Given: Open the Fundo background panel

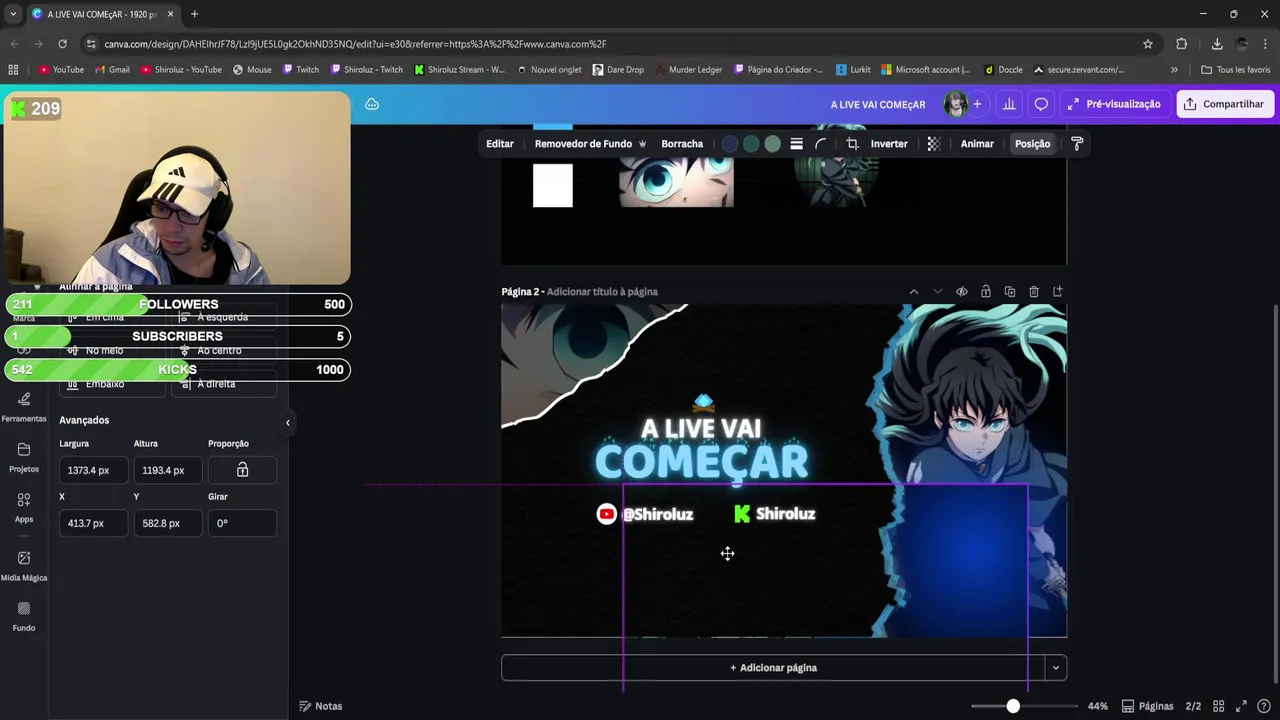Looking at the screenshot, I should click(x=24, y=616).
